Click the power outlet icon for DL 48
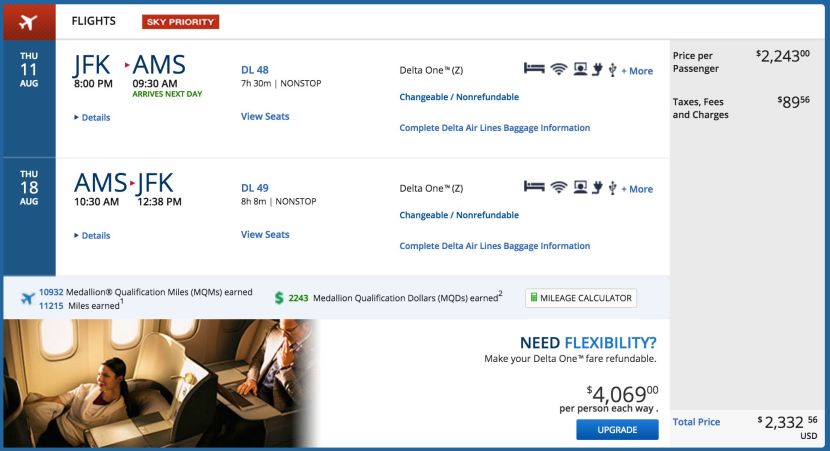This screenshot has width=830, height=451. tap(597, 69)
